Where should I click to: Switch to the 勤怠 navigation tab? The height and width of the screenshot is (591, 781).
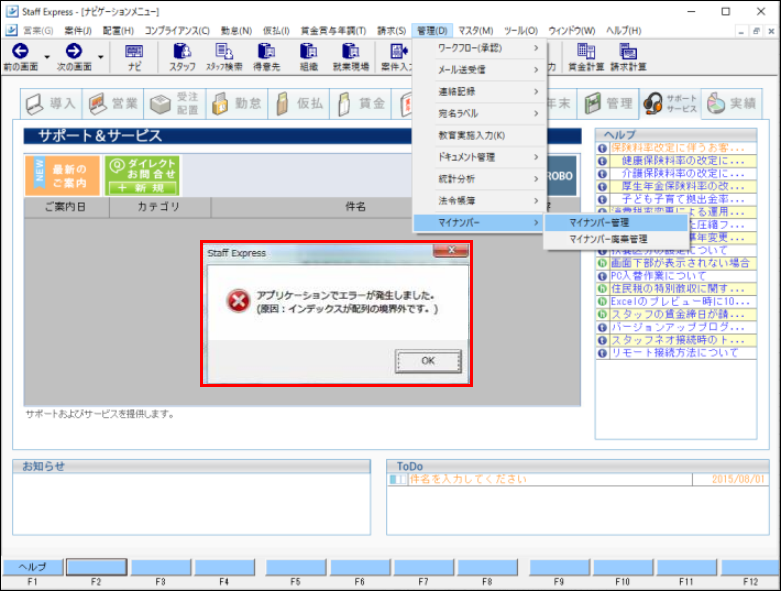tap(237, 104)
